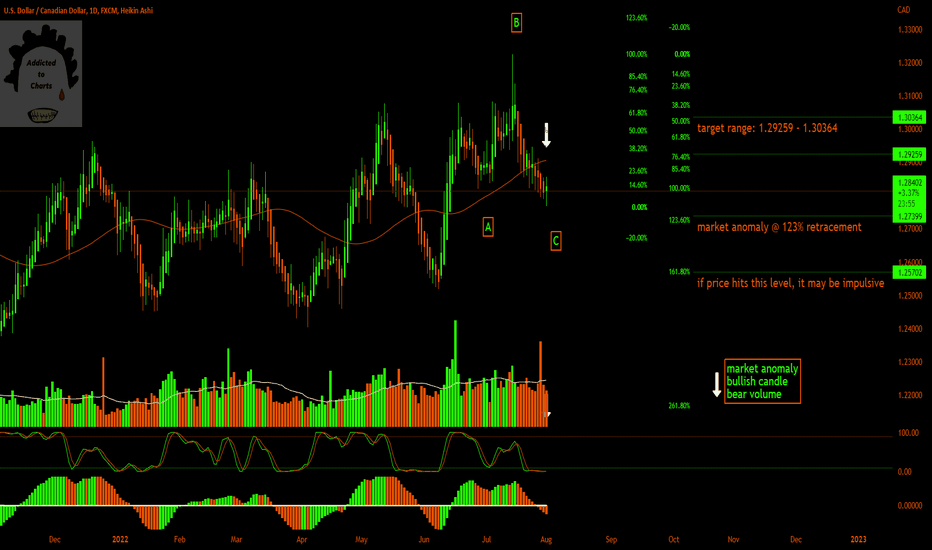Click the current price 1.28402 label
The height and width of the screenshot is (550, 932).
click(909, 183)
